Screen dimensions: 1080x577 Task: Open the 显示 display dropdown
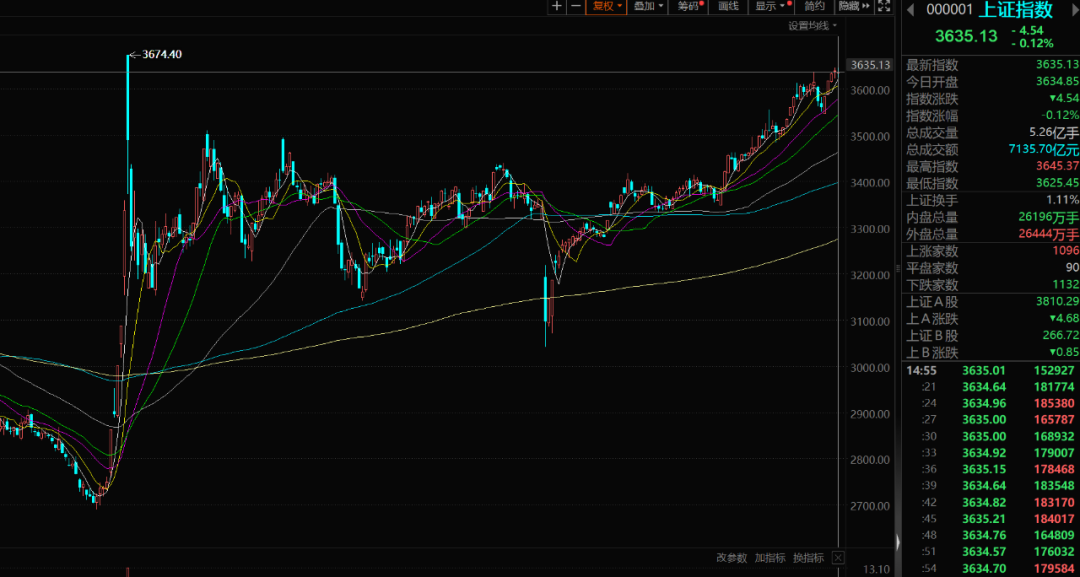click(770, 6)
